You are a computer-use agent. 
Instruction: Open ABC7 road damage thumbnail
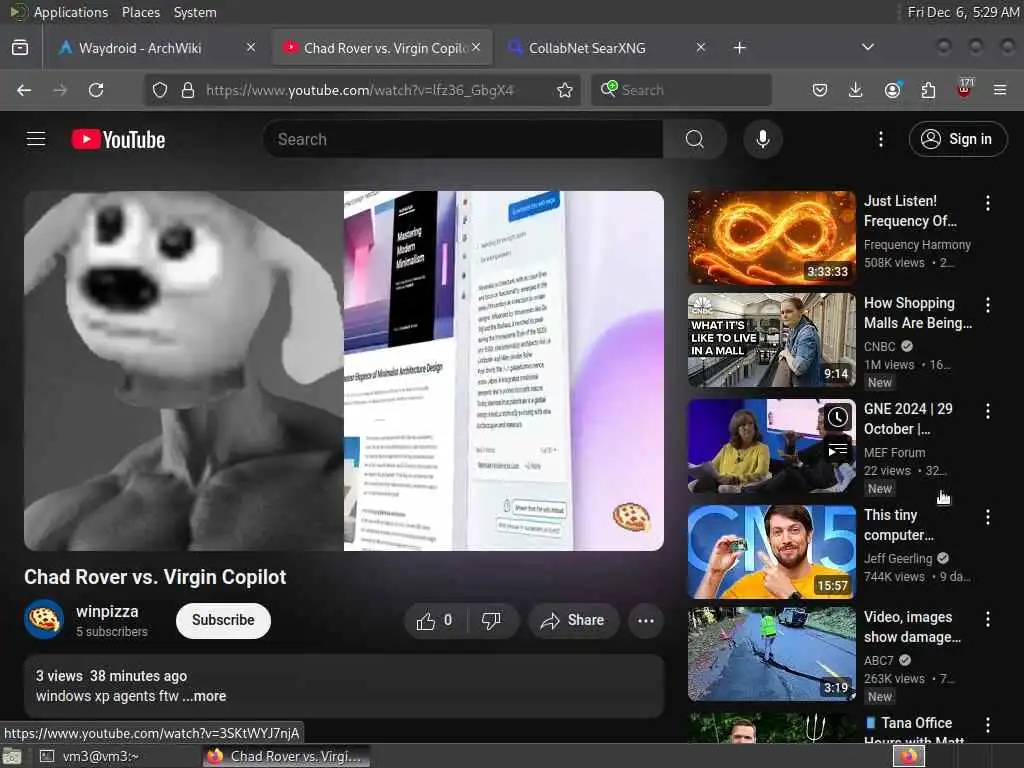(x=771, y=654)
